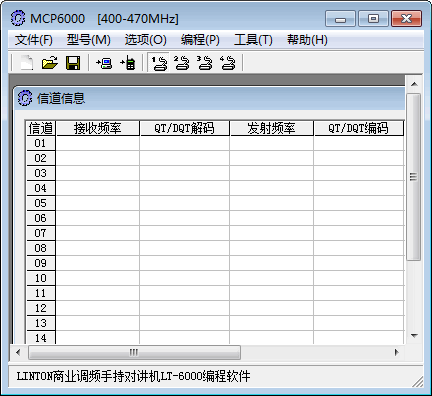This screenshot has height=396, width=432.
Task: Click the vertical scrollbar thumb
Action: point(414,177)
